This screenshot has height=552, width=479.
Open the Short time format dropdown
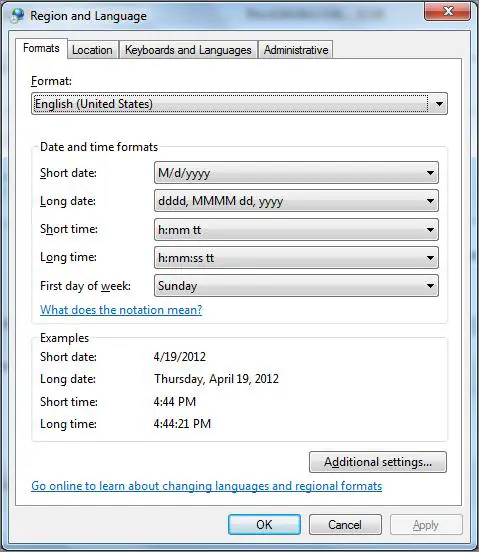(296, 230)
